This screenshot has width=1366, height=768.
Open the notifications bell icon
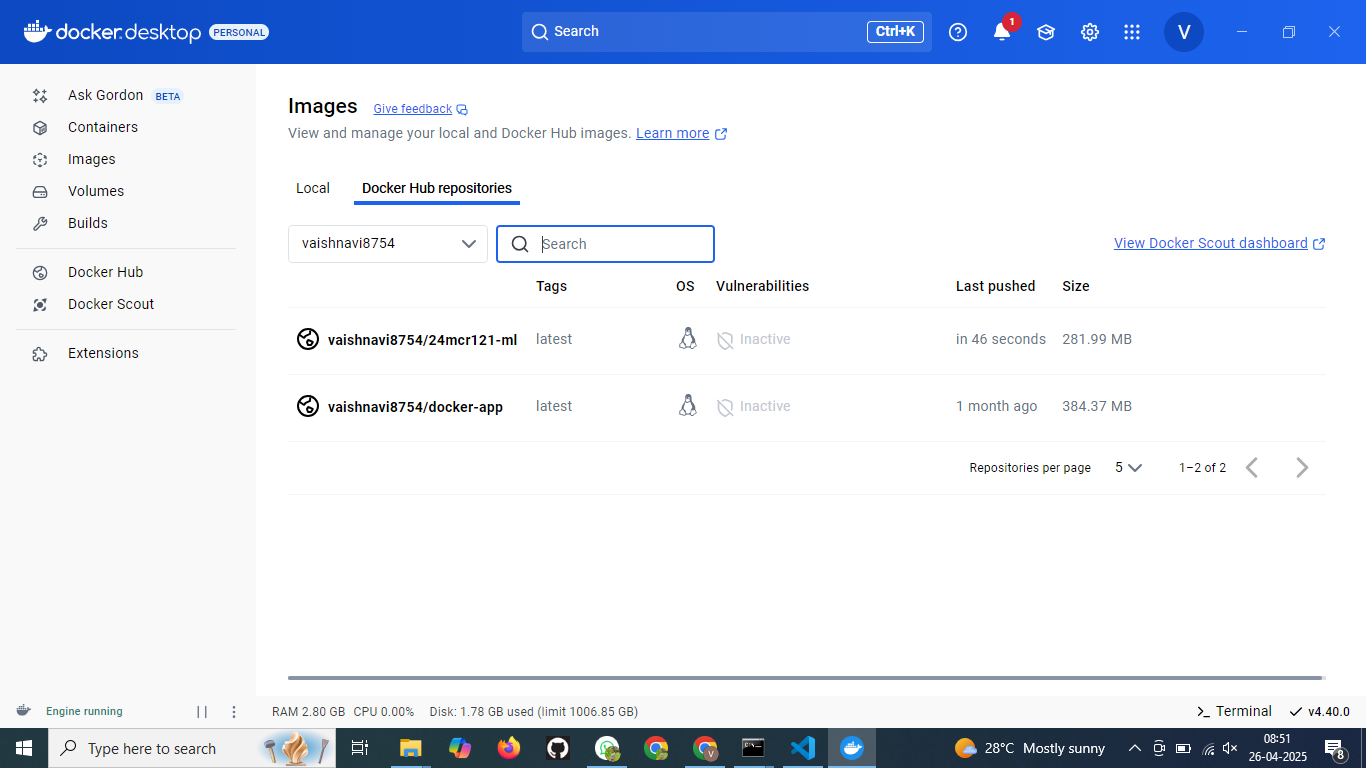[x=1002, y=32]
